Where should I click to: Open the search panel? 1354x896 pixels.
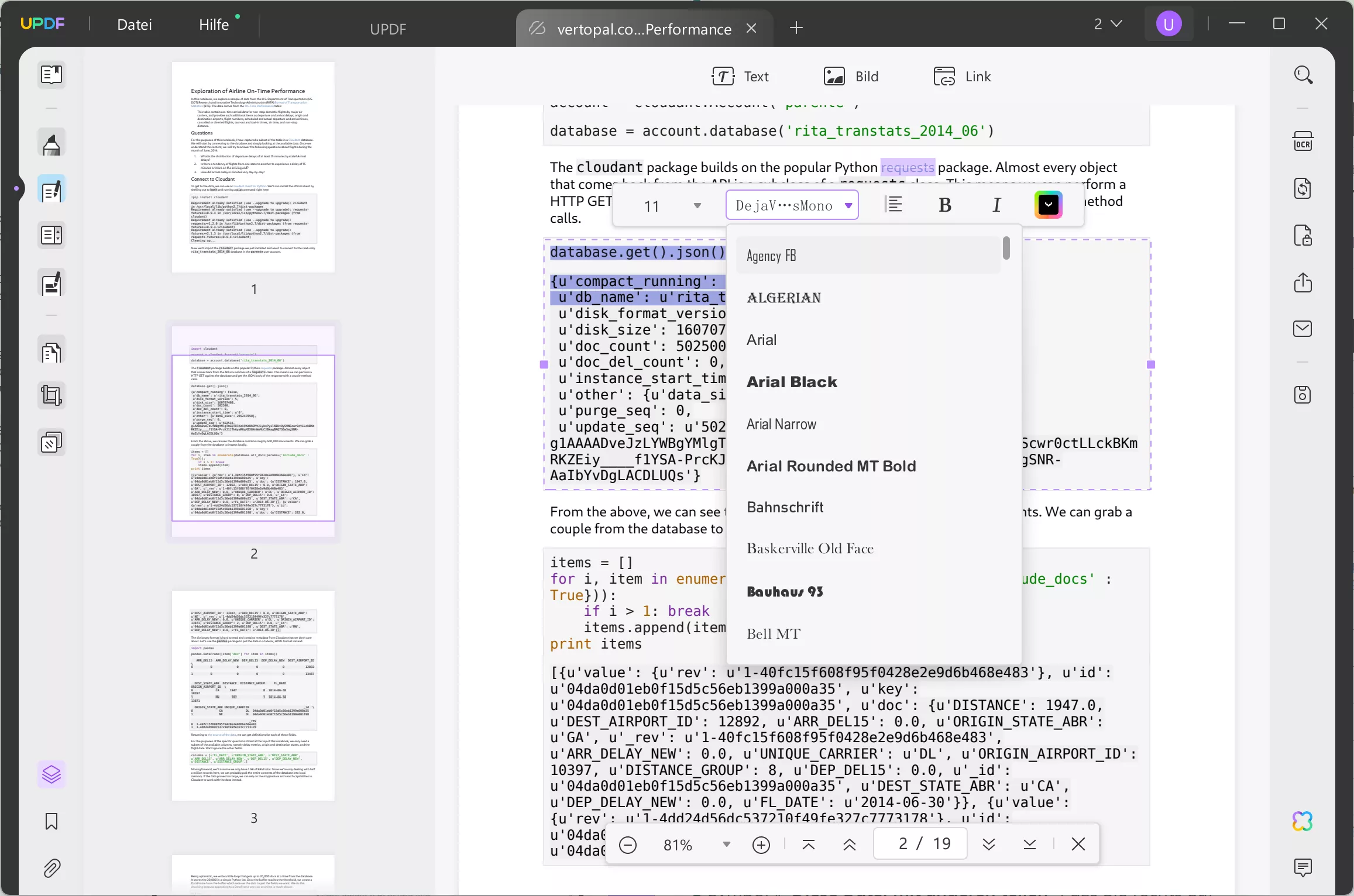[1304, 74]
